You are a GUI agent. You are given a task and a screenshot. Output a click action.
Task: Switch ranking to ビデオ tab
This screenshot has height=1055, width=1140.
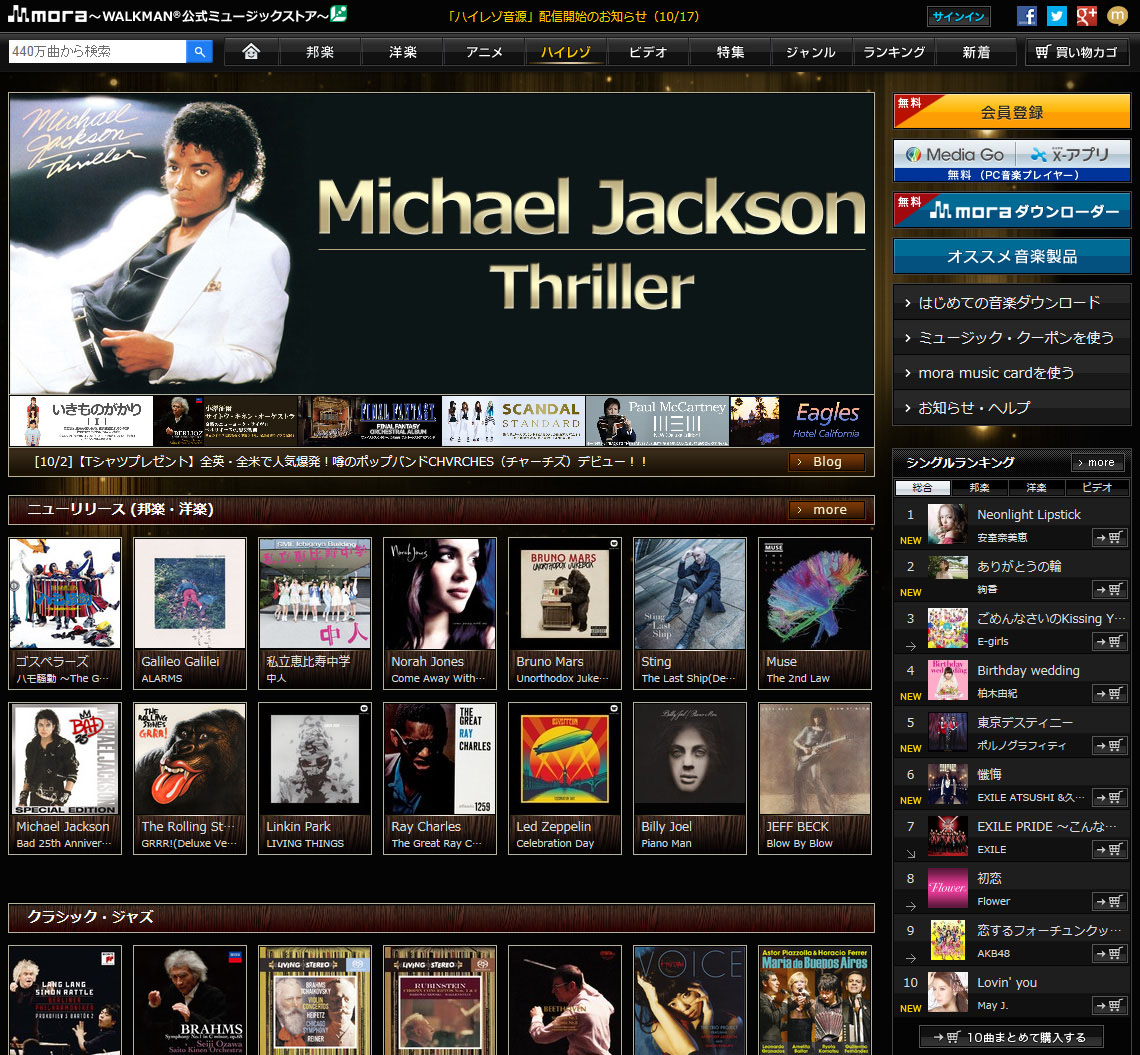pyautogui.click(x=1097, y=487)
